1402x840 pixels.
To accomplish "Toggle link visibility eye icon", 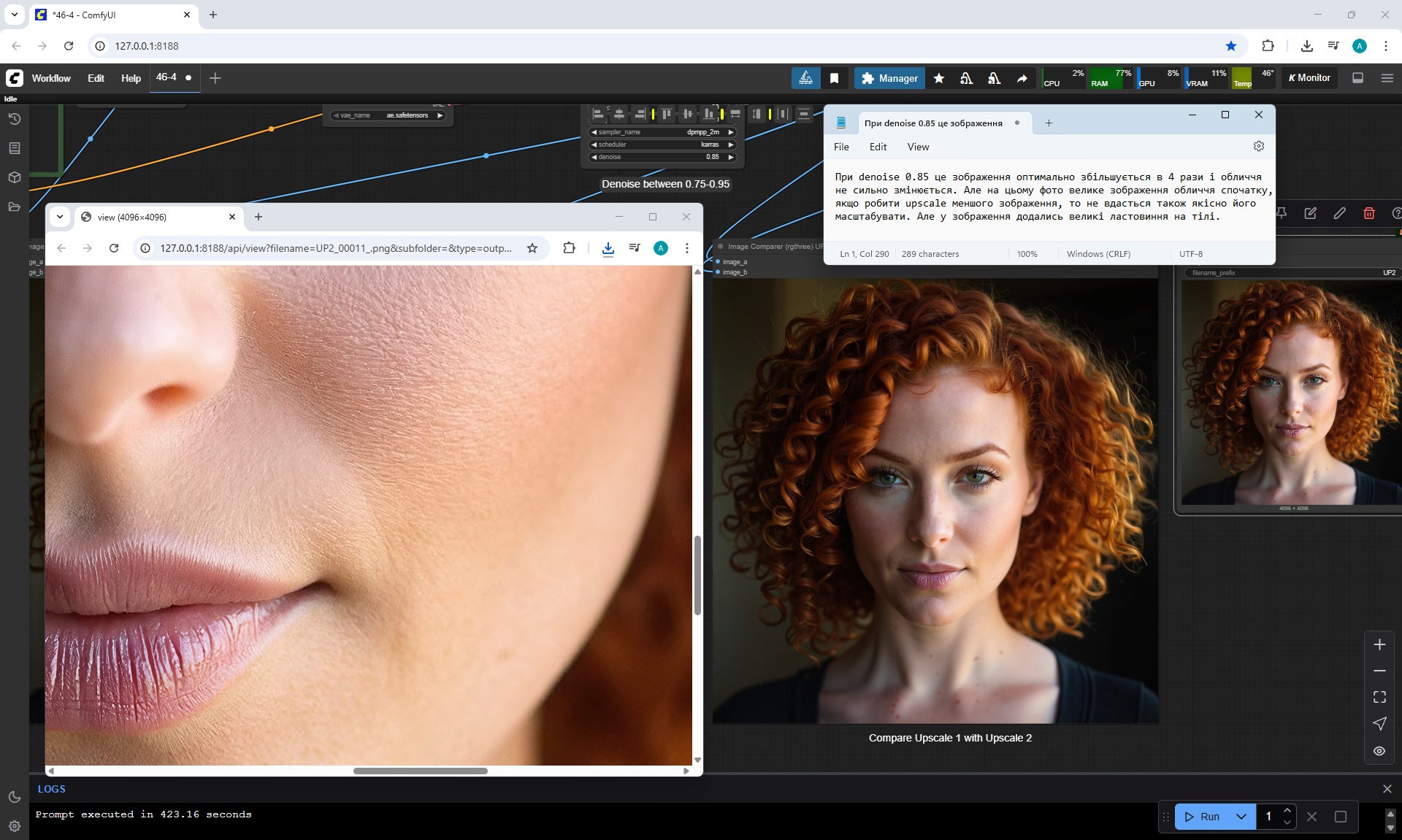I will 1379,751.
